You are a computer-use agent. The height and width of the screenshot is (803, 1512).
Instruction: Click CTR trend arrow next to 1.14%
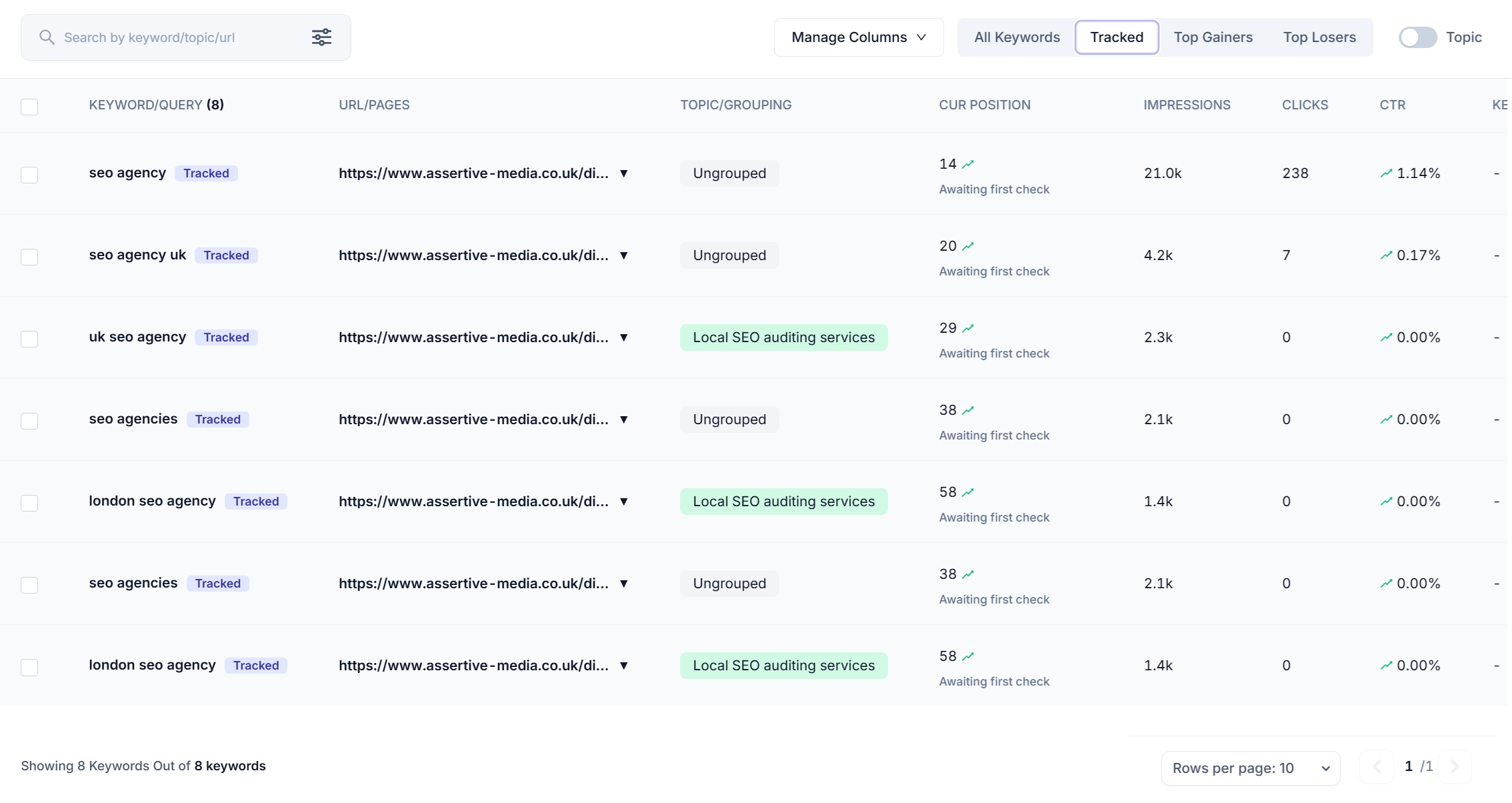tap(1386, 173)
